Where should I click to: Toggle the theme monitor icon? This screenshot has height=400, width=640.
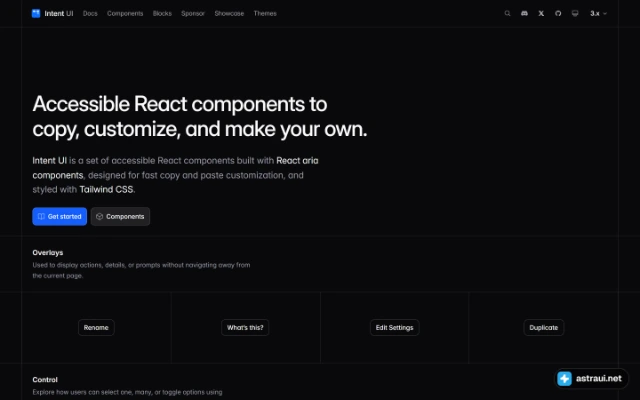[x=575, y=13]
